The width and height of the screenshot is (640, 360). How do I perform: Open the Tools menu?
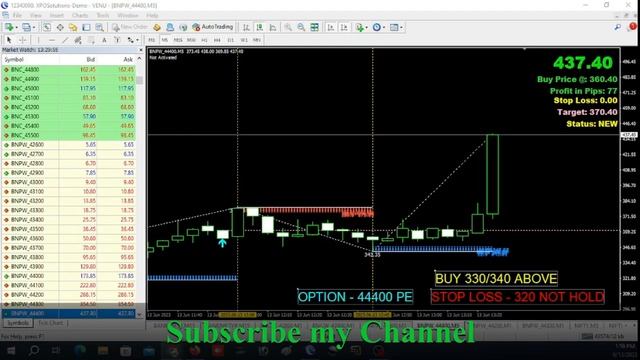(102, 16)
